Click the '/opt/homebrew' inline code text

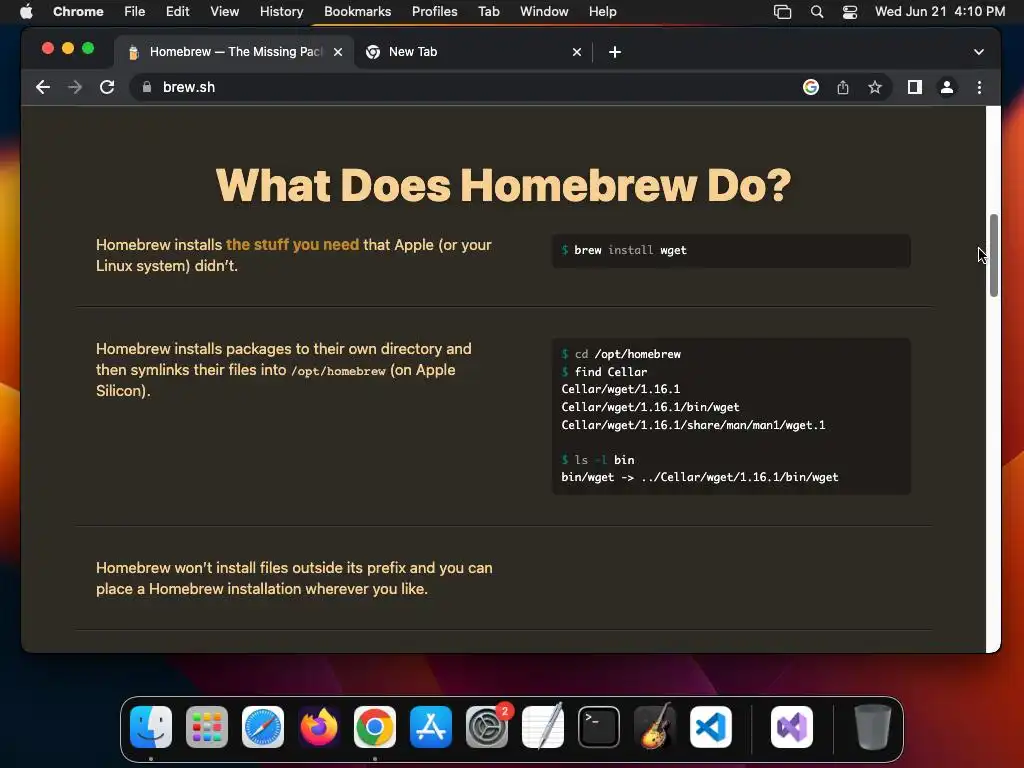338,371
